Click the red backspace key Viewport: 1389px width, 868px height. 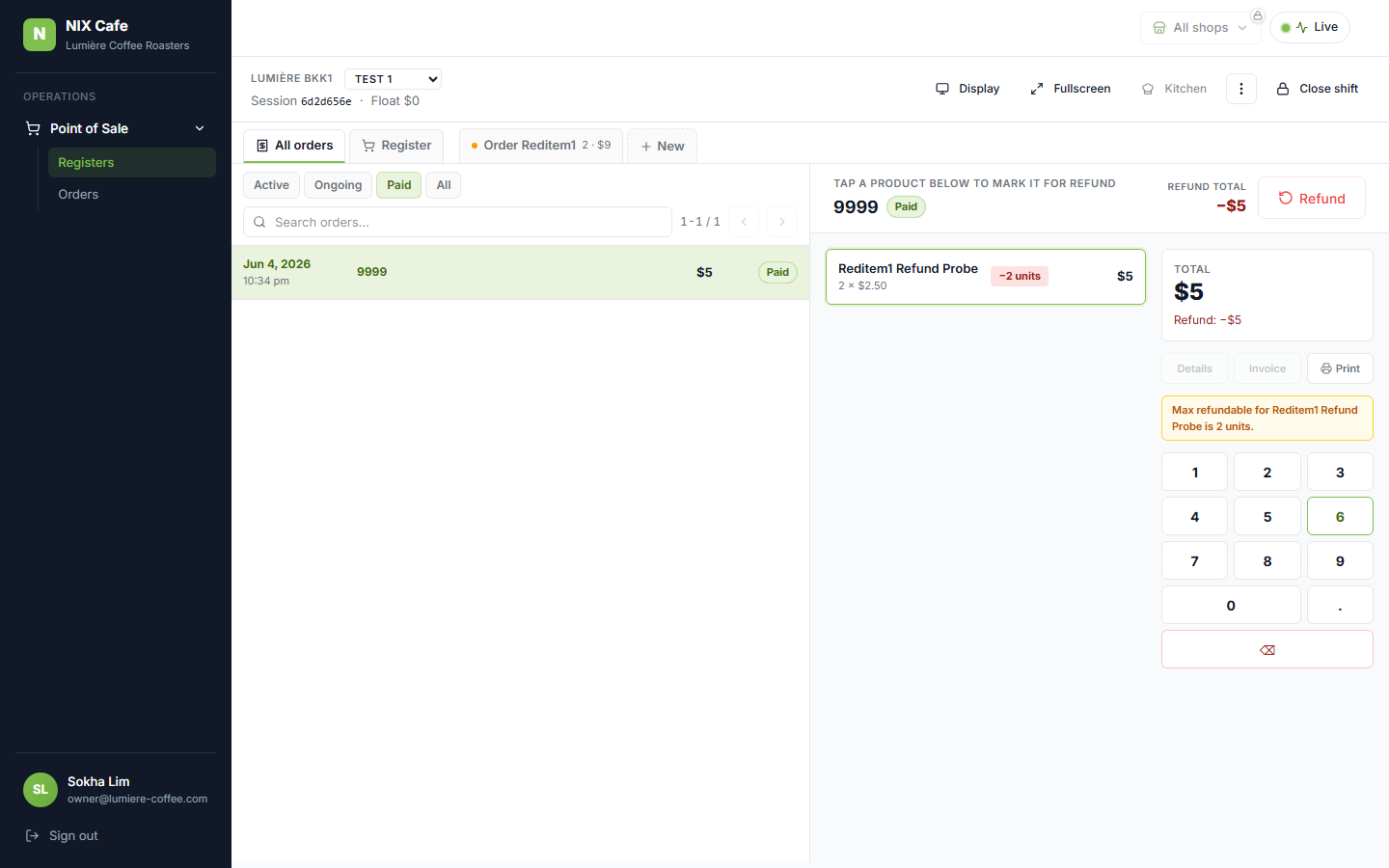[1267, 649]
